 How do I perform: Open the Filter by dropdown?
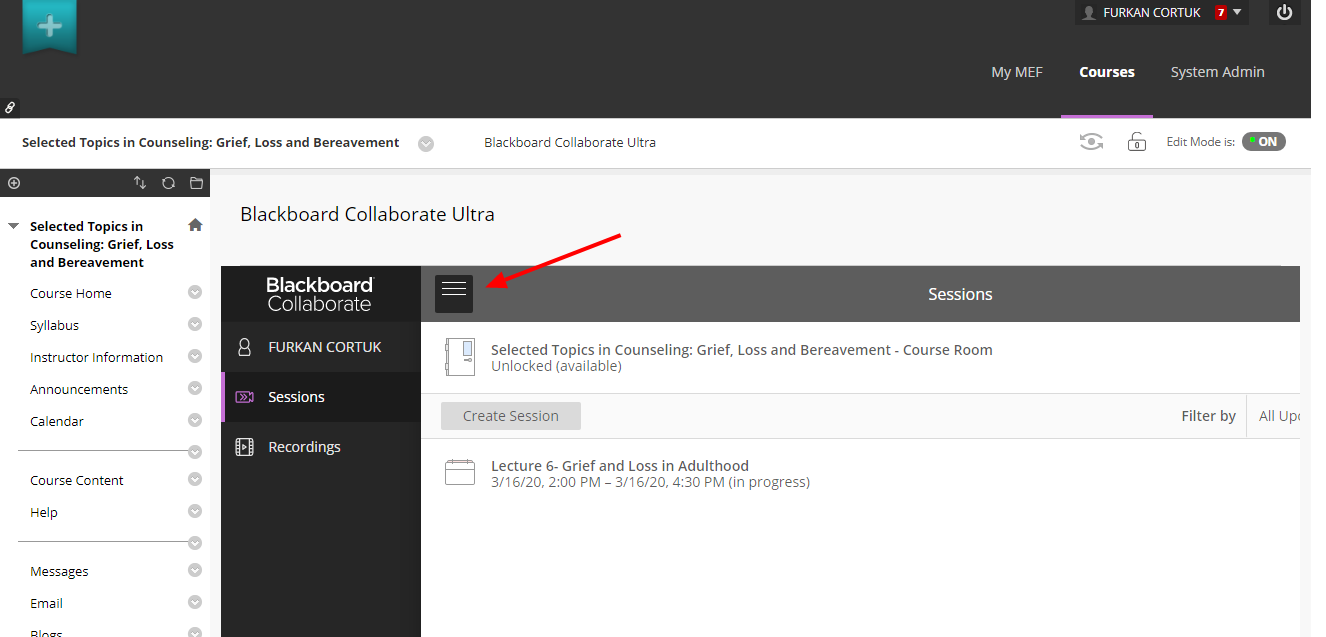coord(1273,416)
